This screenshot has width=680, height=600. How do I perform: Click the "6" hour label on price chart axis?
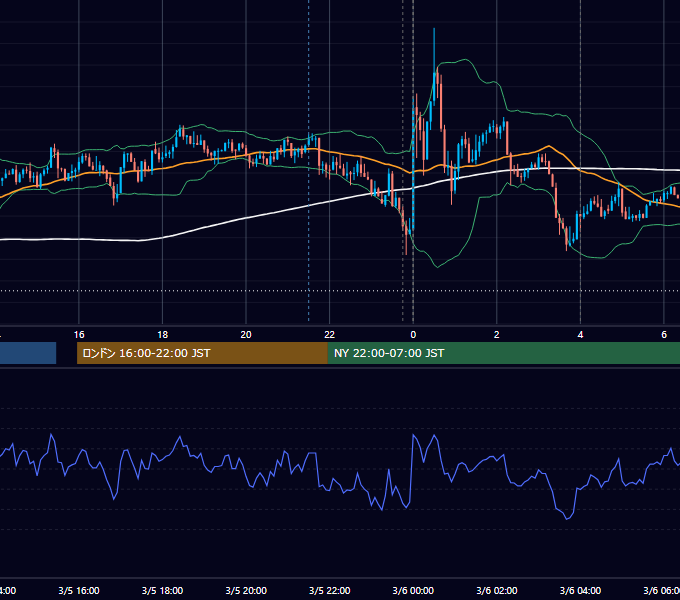(664, 335)
